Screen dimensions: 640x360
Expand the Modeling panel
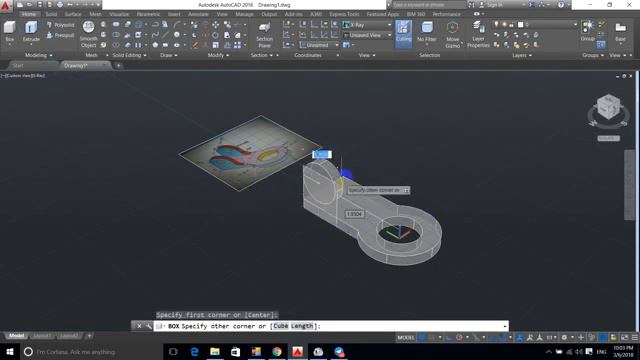[x=39, y=55]
